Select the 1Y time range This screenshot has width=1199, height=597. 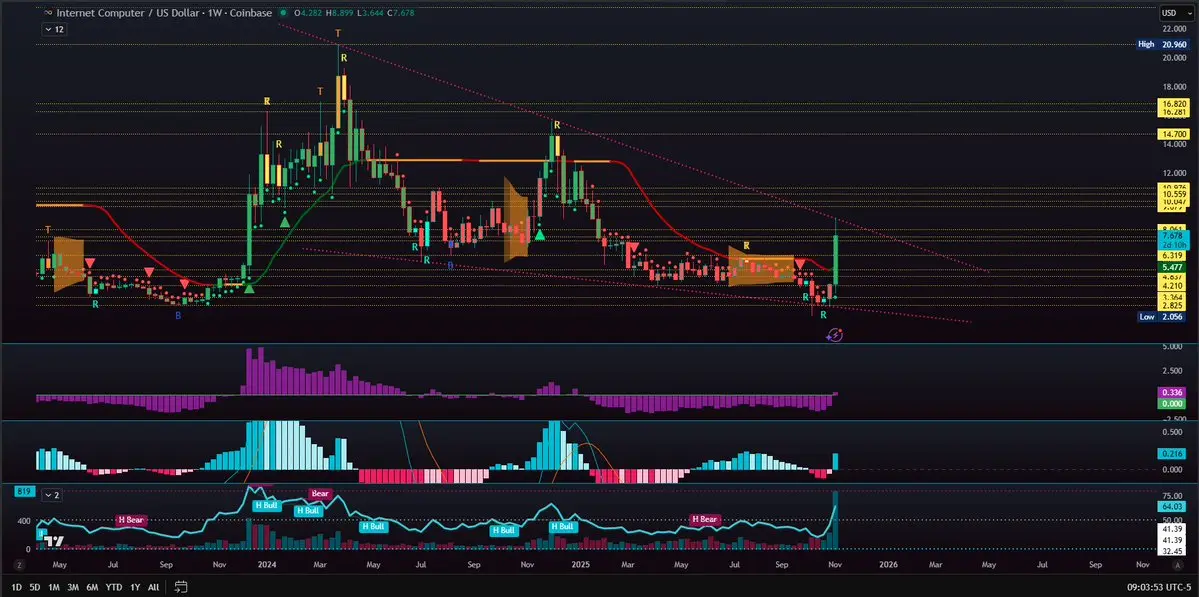click(x=135, y=587)
